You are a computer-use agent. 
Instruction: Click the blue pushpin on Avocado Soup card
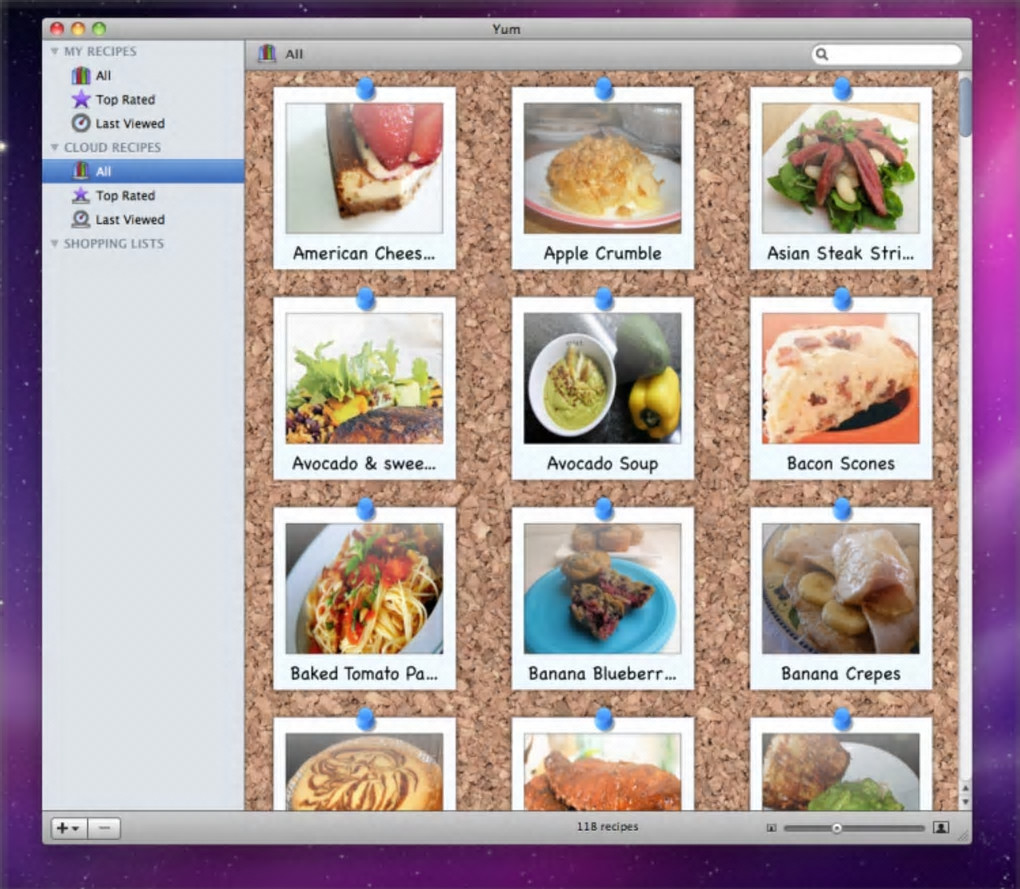604,299
